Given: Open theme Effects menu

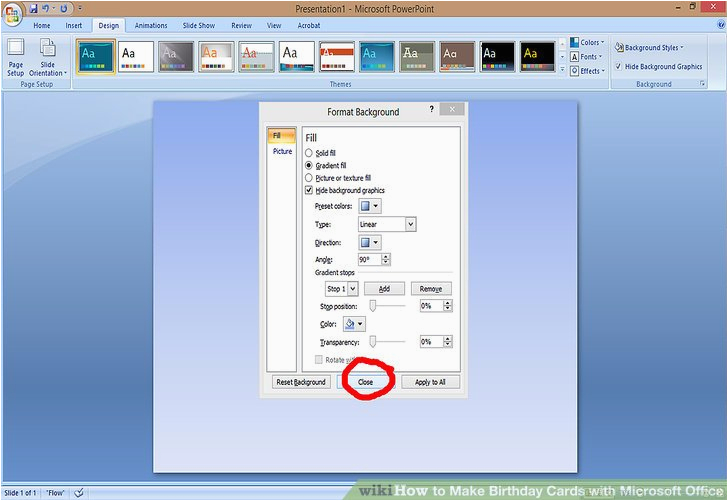Looking at the screenshot, I should (x=588, y=71).
